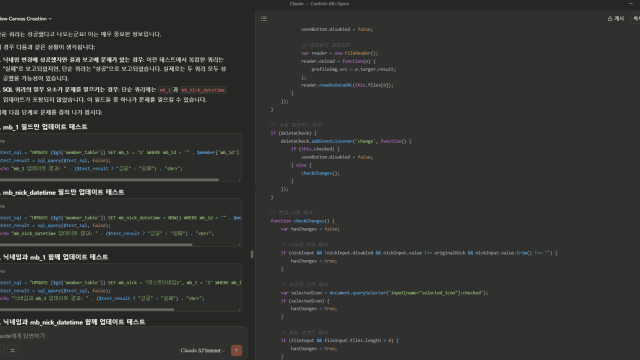The image size is (640, 360).
Task: Open the artifact list icon above code
Action: pyautogui.click(x=264, y=18)
